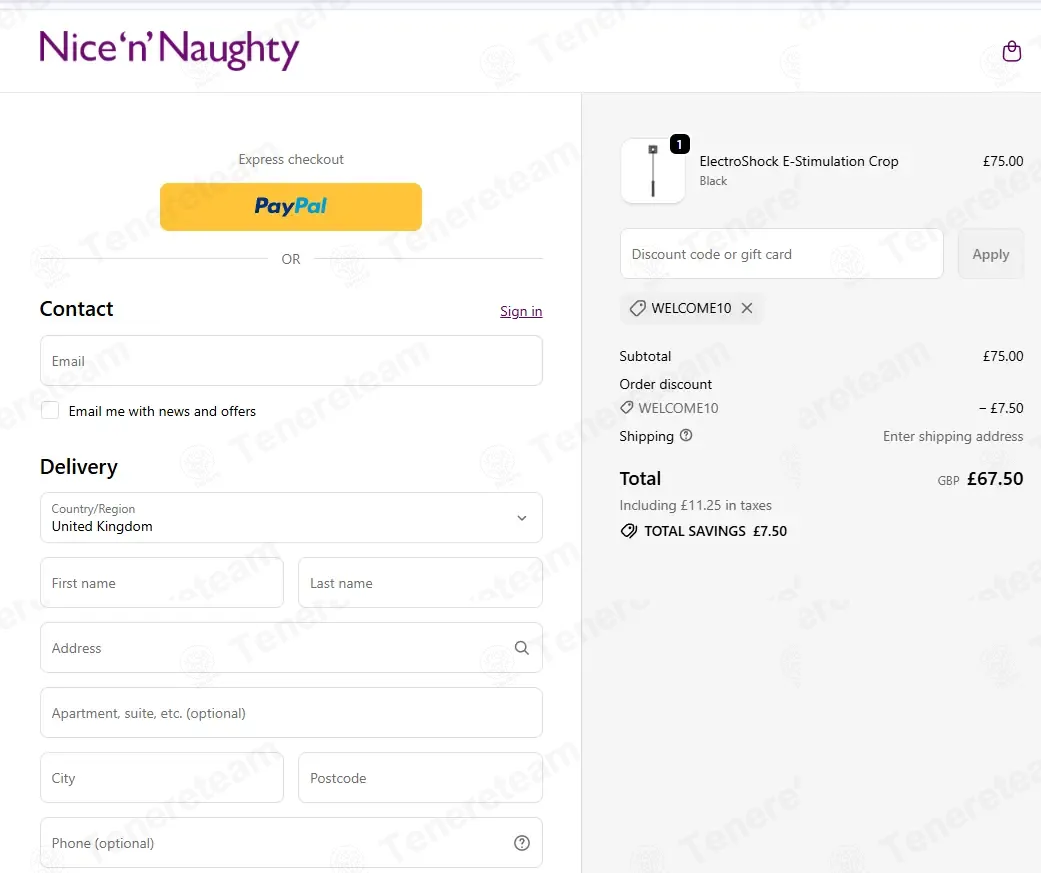
Task: Click the tag icon on the WELCOME10 chip
Action: pyautogui.click(x=637, y=308)
